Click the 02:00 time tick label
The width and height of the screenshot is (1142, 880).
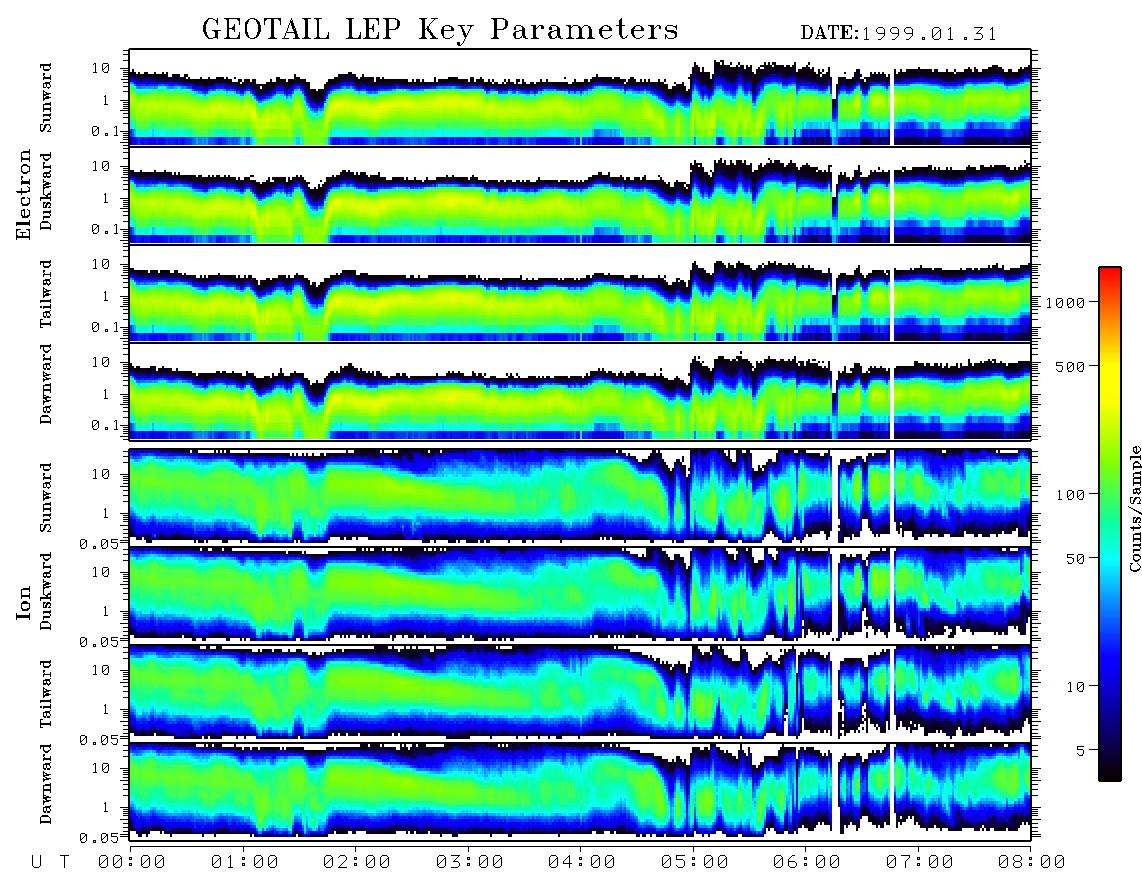(356, 862)
